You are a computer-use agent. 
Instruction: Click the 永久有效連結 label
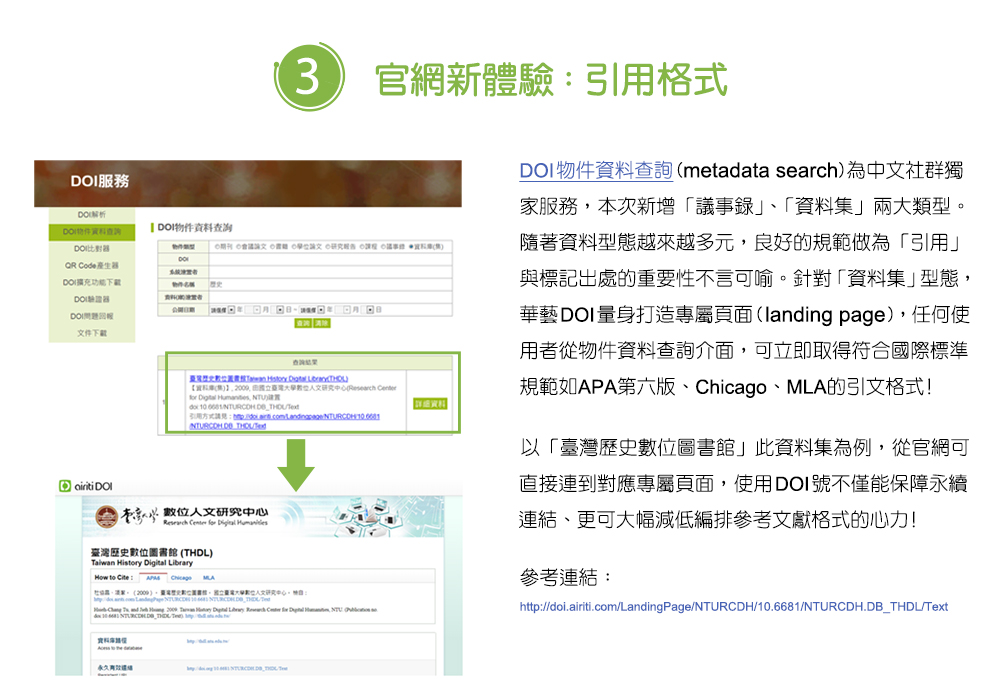click(115, 668)
